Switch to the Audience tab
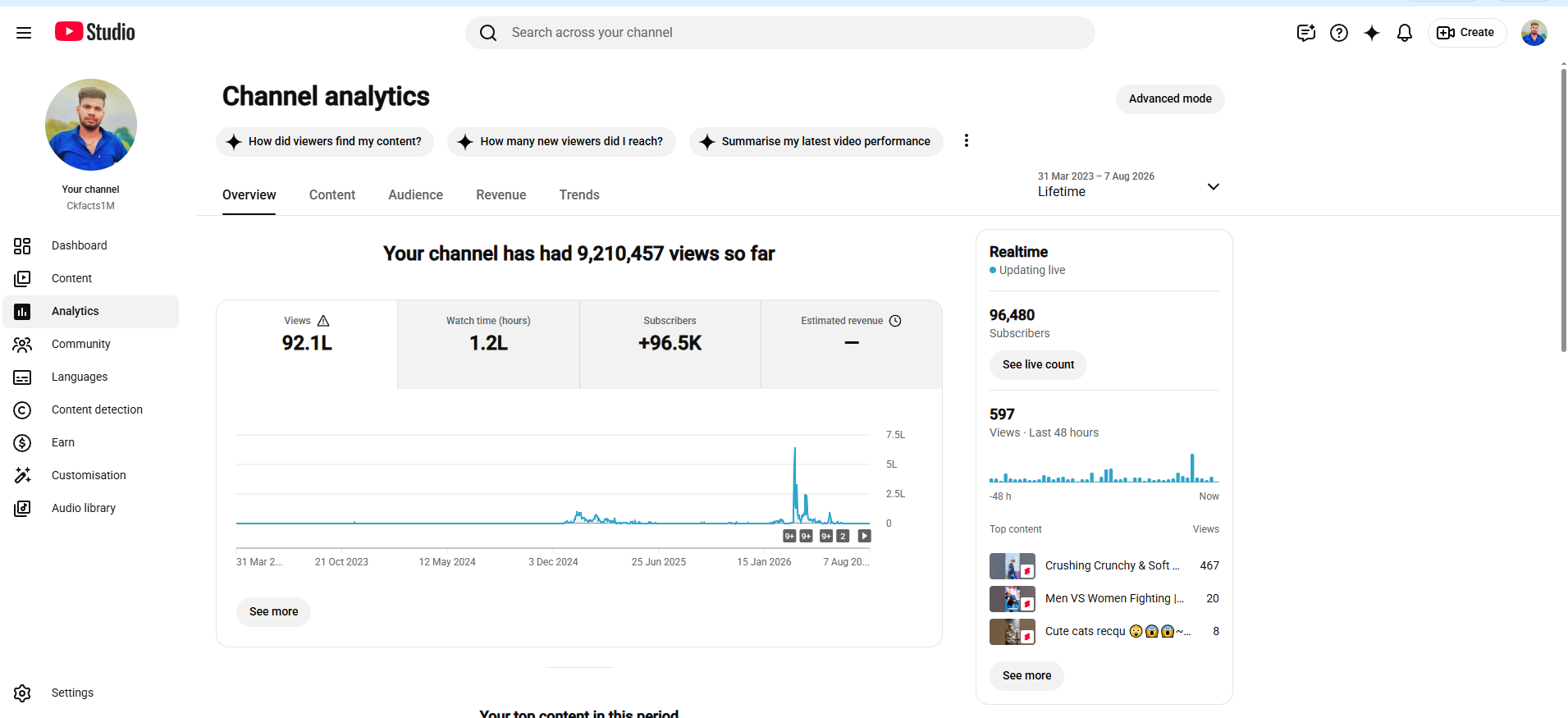The width and height of the screenshot is (1568, 718). click(x=416, y=195)
